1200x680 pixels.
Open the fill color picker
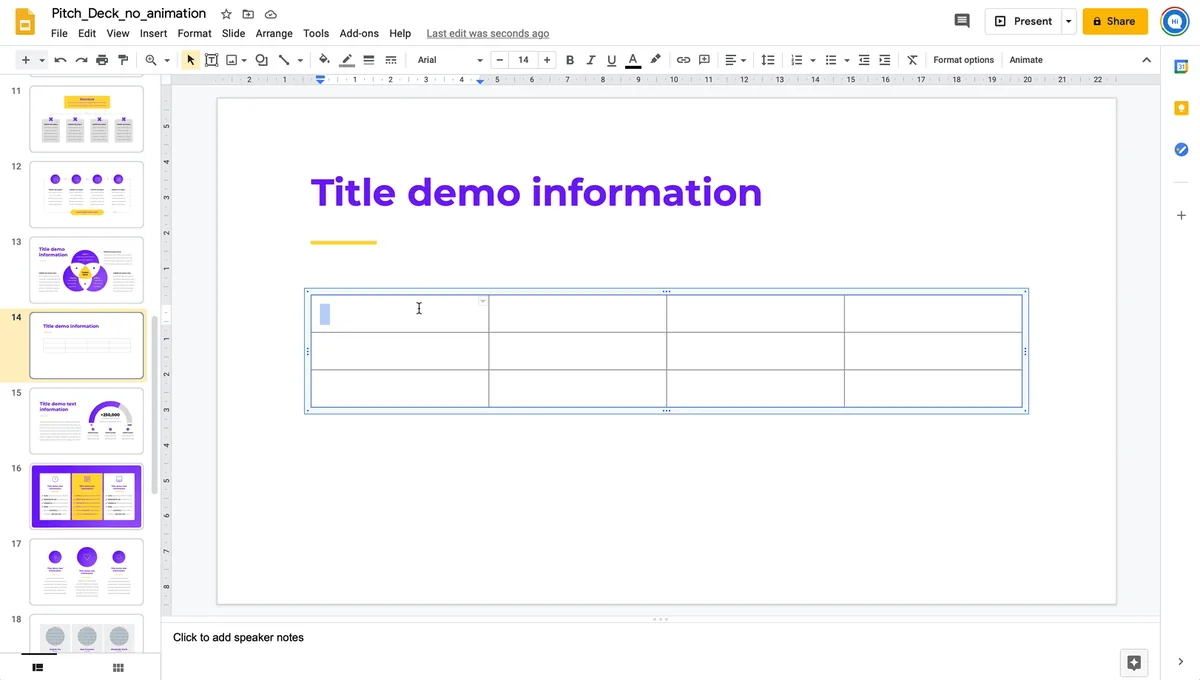click(324, 60)
